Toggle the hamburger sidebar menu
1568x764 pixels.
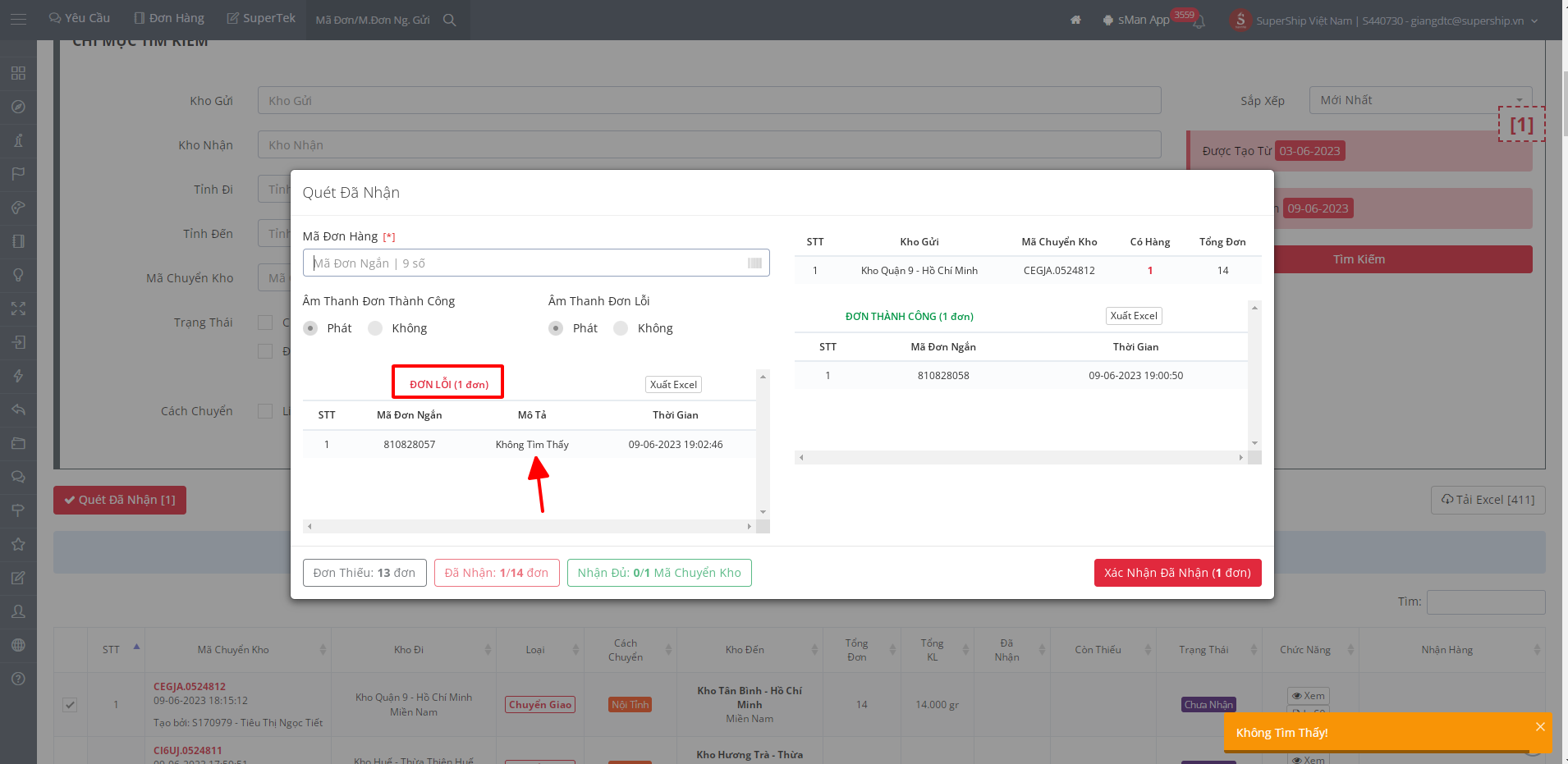18,19
